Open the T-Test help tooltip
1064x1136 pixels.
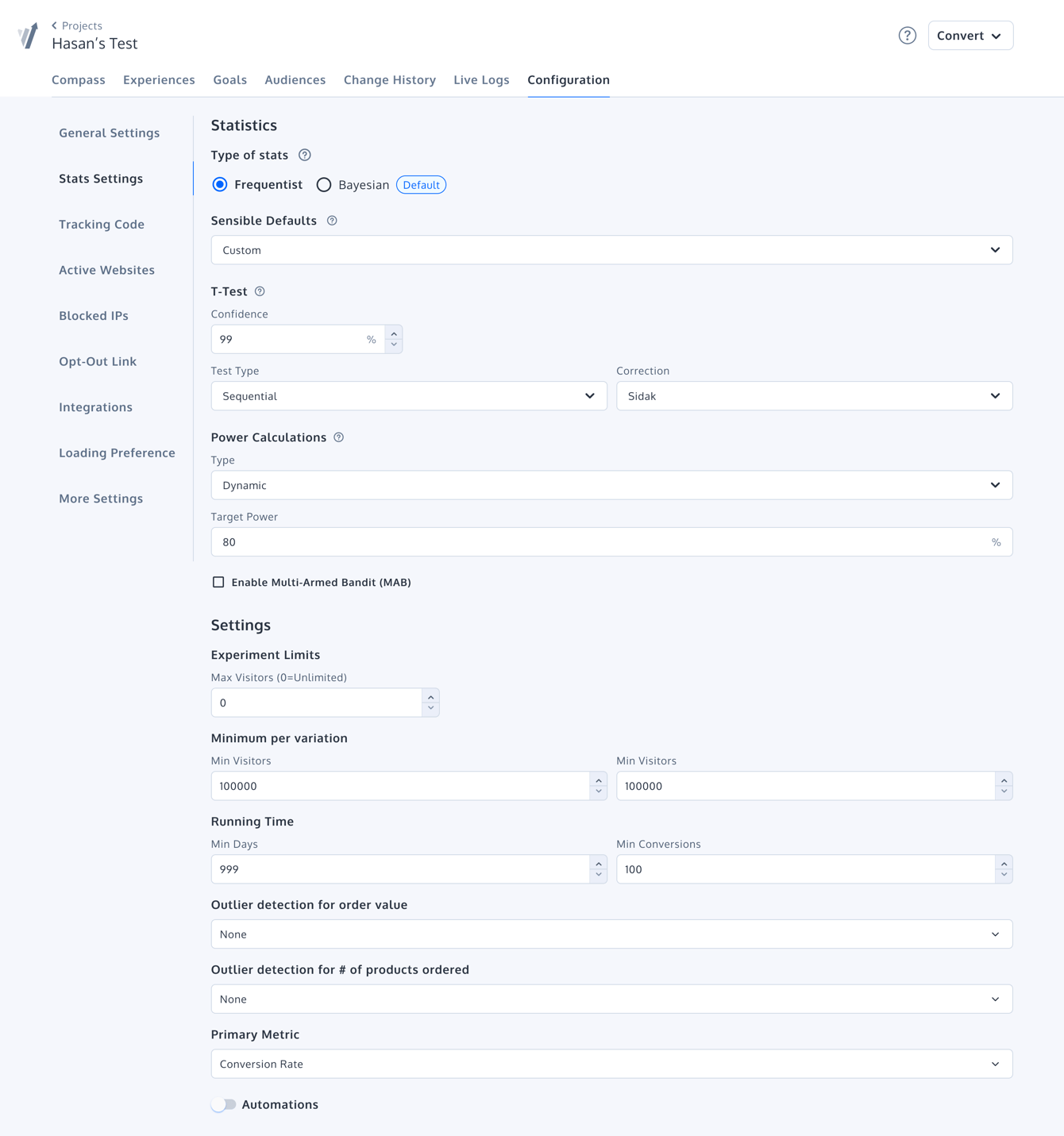(260, 291)
